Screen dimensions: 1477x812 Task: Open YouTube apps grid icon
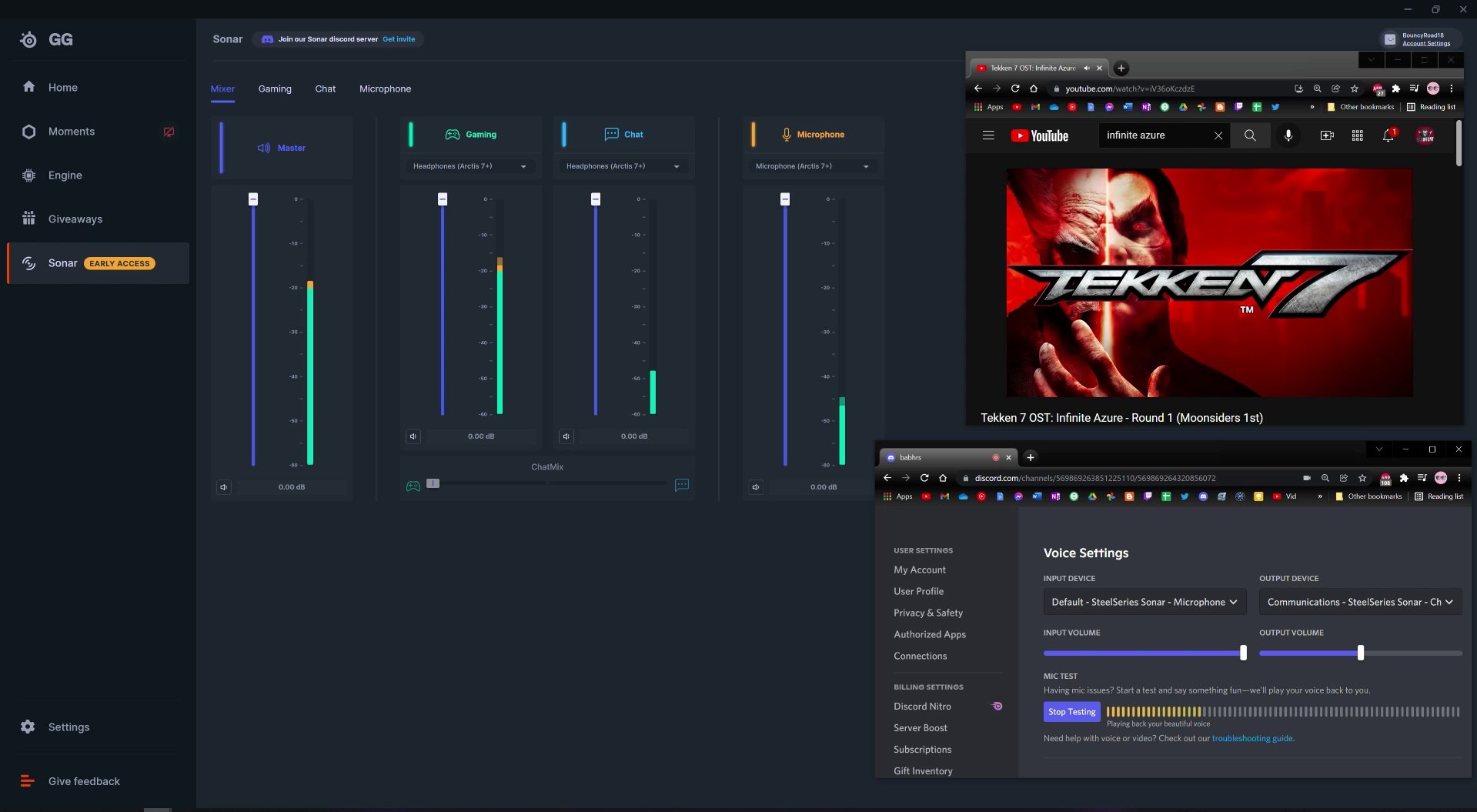1358,135
